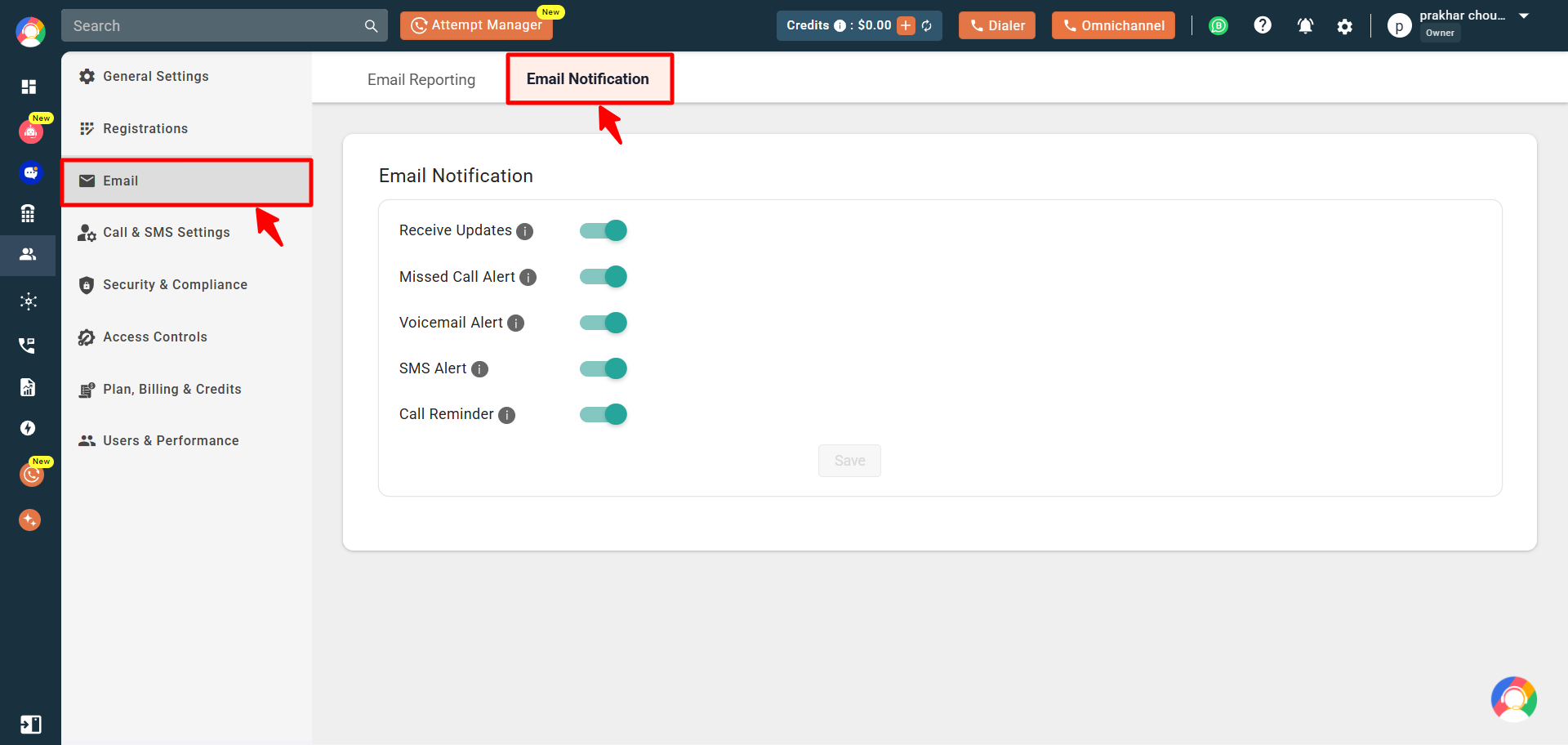Open the notifications bell icon

point(1305,26)
